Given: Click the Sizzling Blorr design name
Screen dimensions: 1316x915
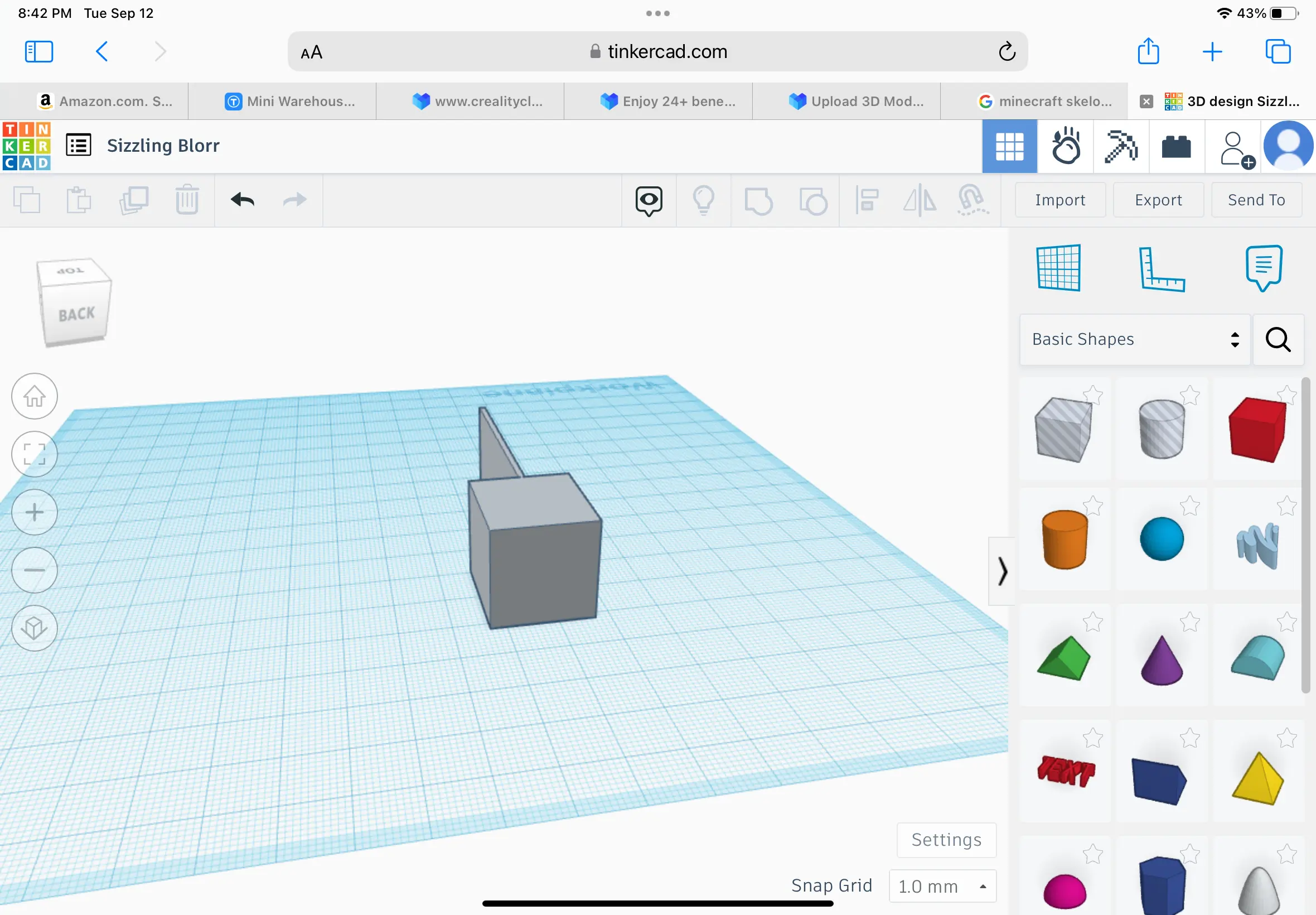Looking at the screenshot, I should pyautogui.click(x=163, y=146).
